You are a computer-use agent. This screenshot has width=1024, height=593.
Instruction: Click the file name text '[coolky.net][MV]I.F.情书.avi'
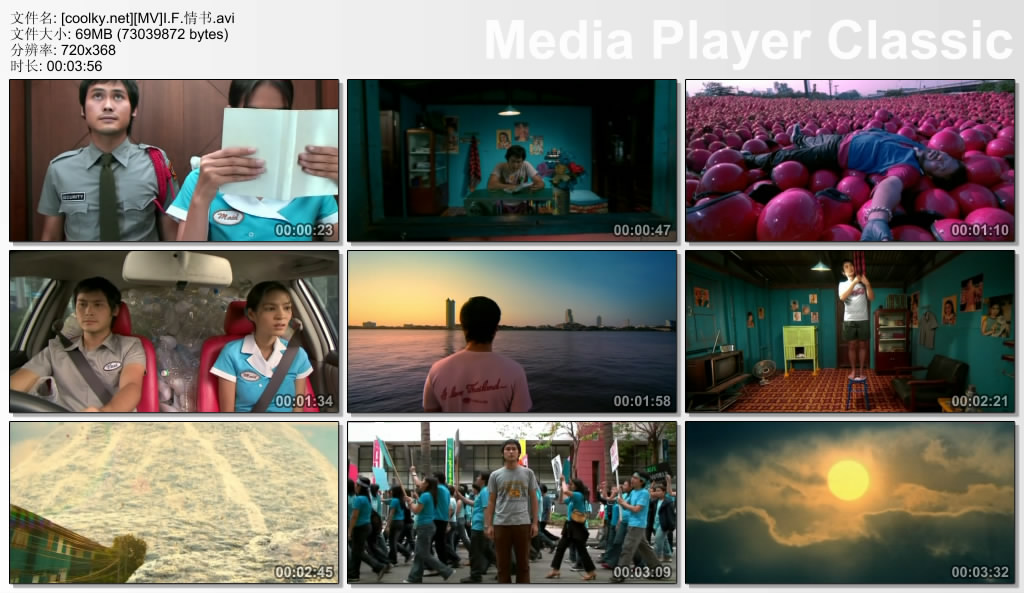point(148,18)
